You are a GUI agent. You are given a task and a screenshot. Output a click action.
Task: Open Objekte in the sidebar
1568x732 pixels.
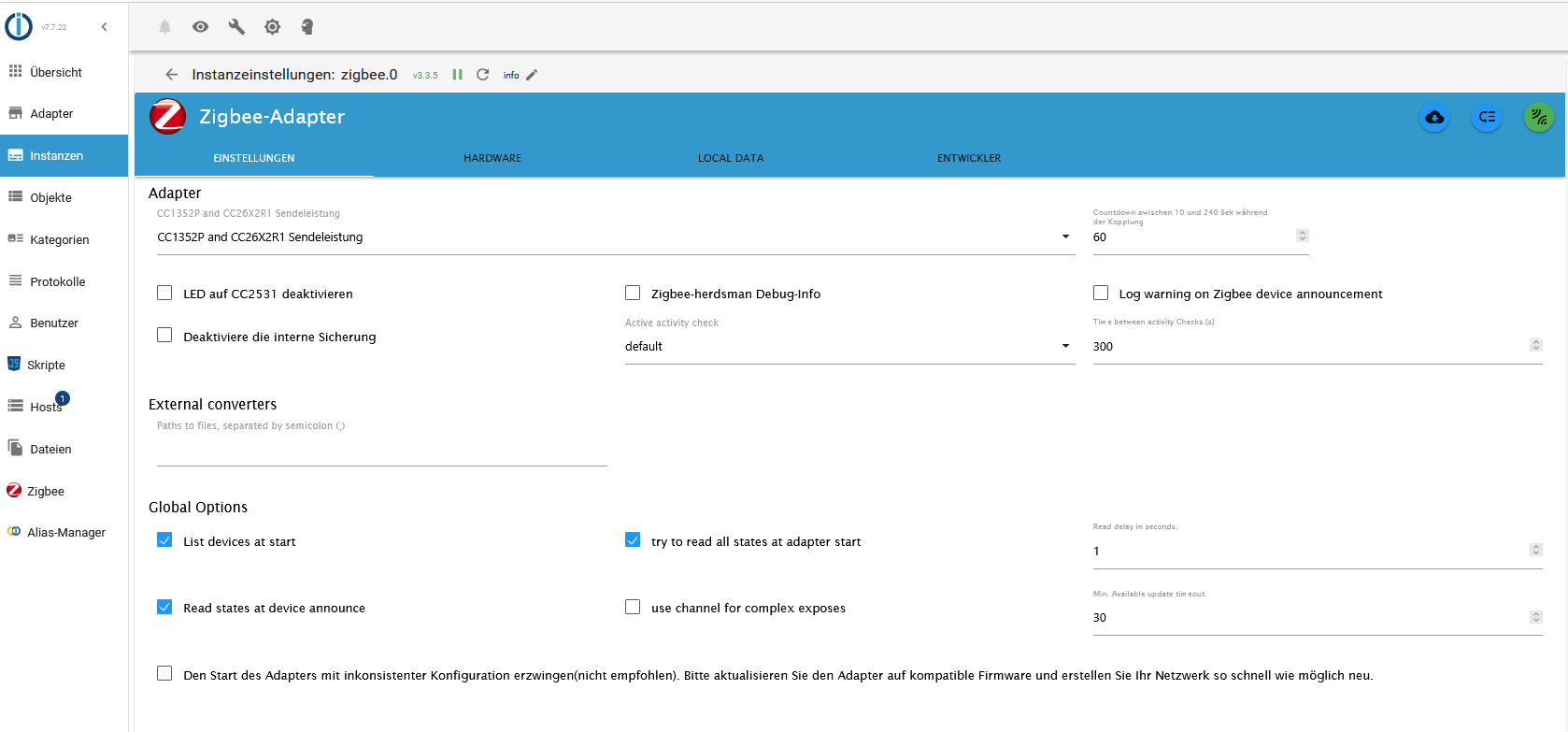[64, 197]
